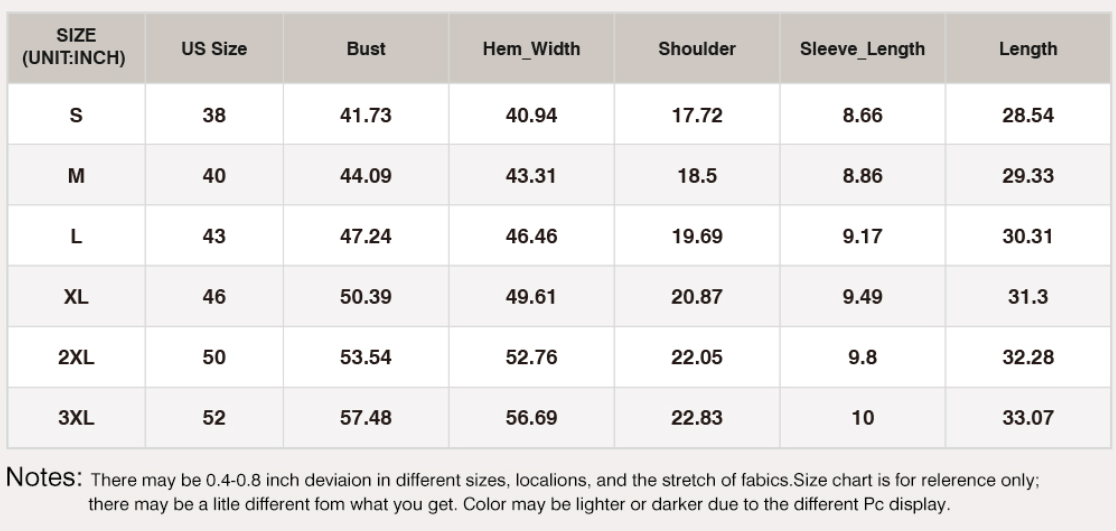This screenshot has height=531, width=1116.
Task: Select the US size value 46
Action: [214, 296]
